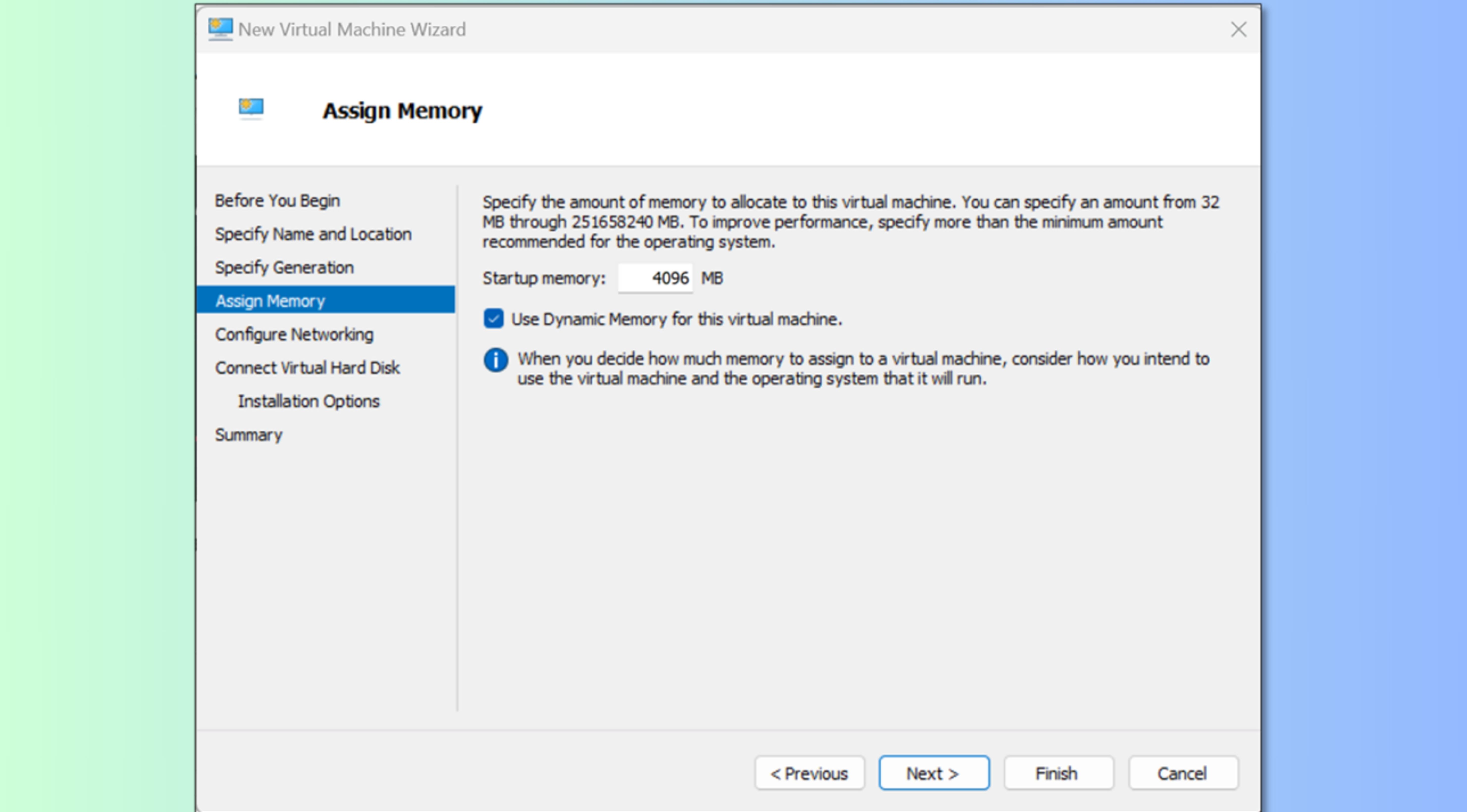Click the wizard title bar monitor icon
The height and width of the screenshot is (812, 1467).
pyautogui.click(x=220, y=29)
